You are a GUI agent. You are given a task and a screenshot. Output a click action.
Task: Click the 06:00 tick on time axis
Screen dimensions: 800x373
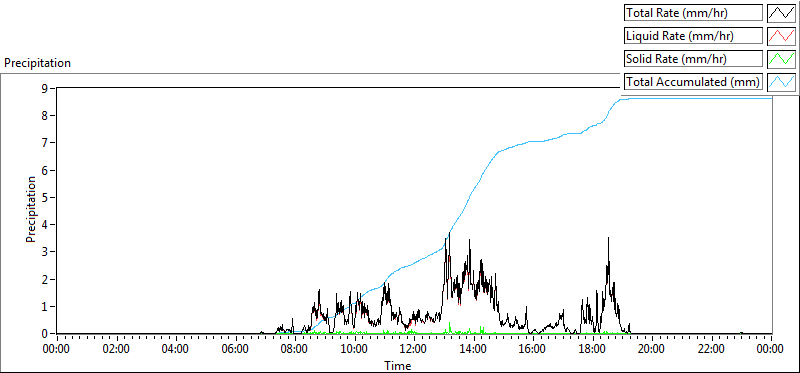pyautogui.click(x=236, y=349)
